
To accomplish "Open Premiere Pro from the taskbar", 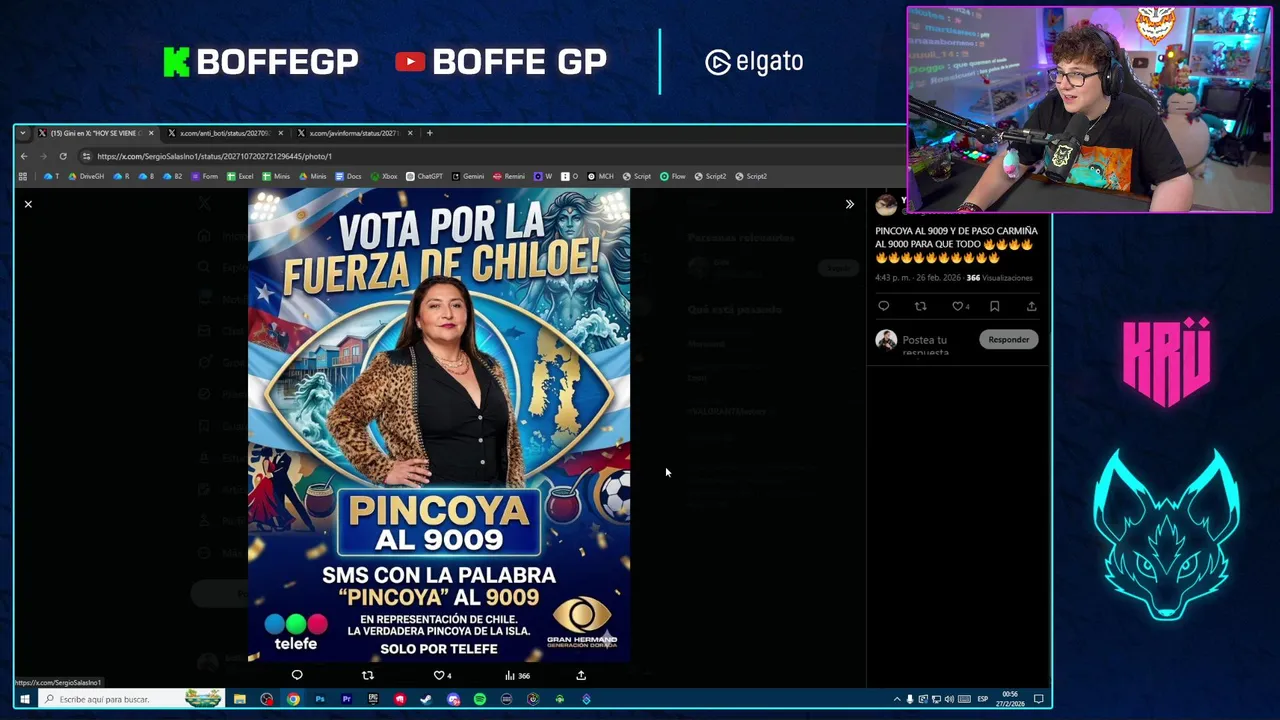I will click(346, 699).
